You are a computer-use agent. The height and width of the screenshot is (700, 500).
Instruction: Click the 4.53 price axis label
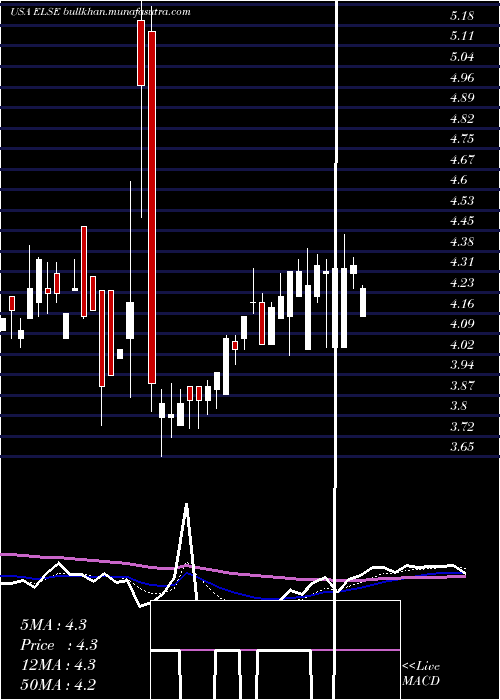tap(462, 200)
